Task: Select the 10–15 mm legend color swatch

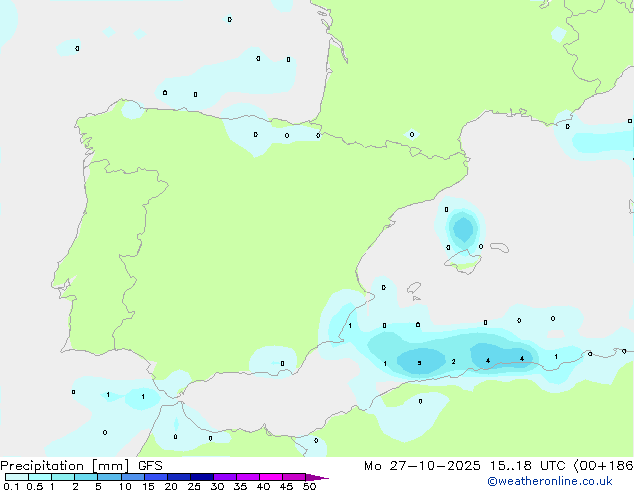Action: 133,477
